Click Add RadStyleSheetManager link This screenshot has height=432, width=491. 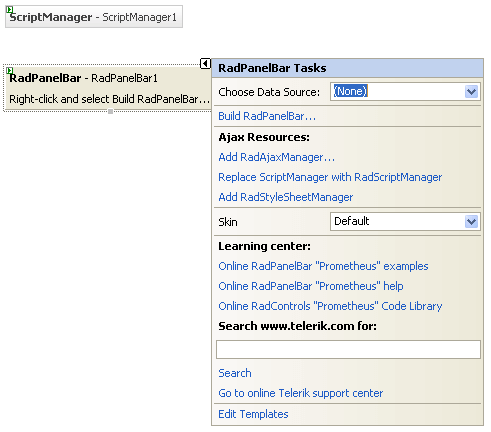(286, 197)
